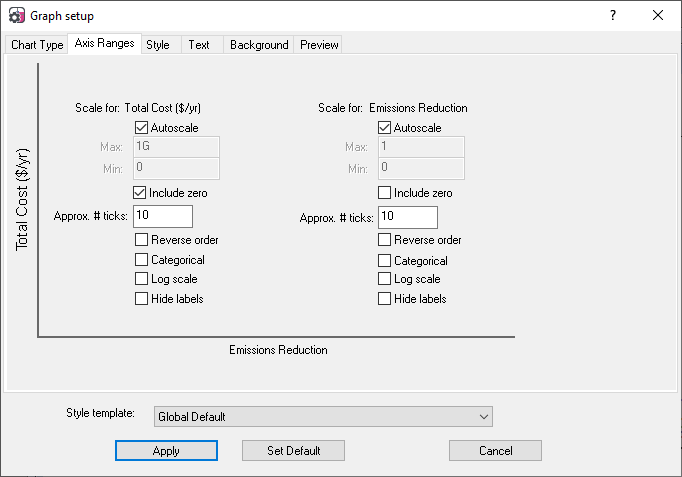This screenshot has width=682, height=477.
Task: Click the 'Style template:' label
Action: click(x=100, y=413)
